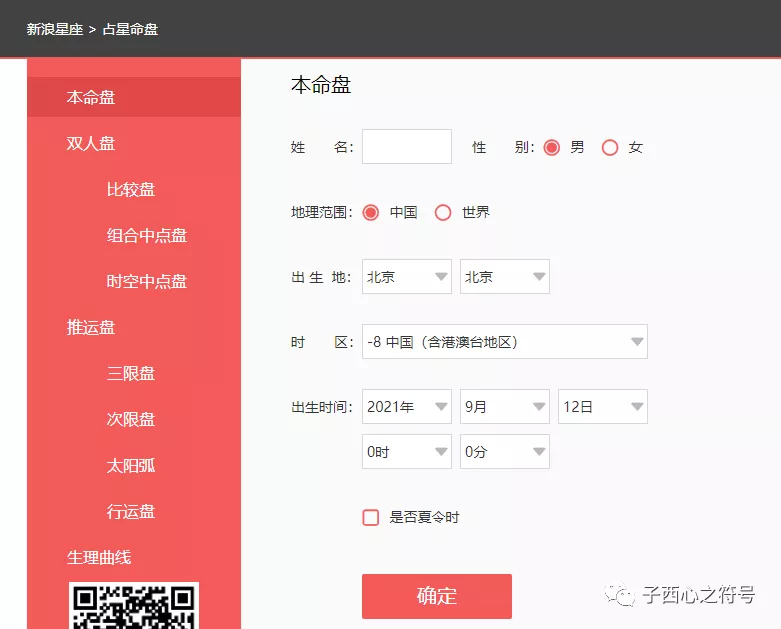Open 太阳弧 in the sidebar
781x629 pixels.
click(x=131, y=466)
